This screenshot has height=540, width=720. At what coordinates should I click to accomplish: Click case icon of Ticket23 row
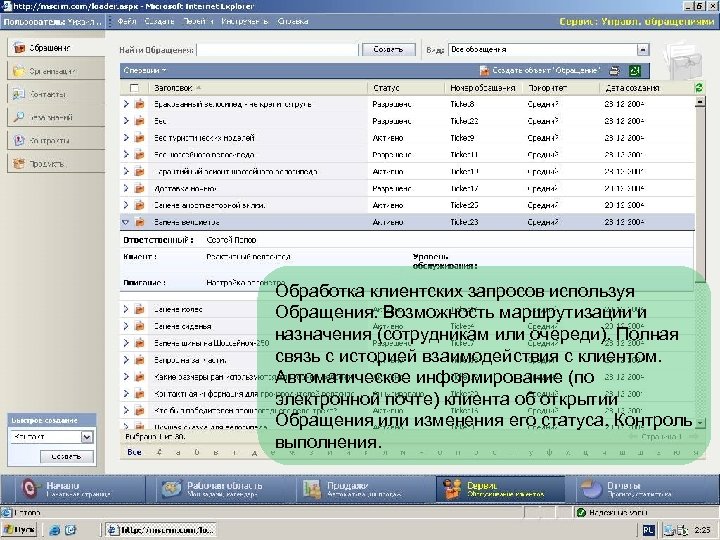140,222
